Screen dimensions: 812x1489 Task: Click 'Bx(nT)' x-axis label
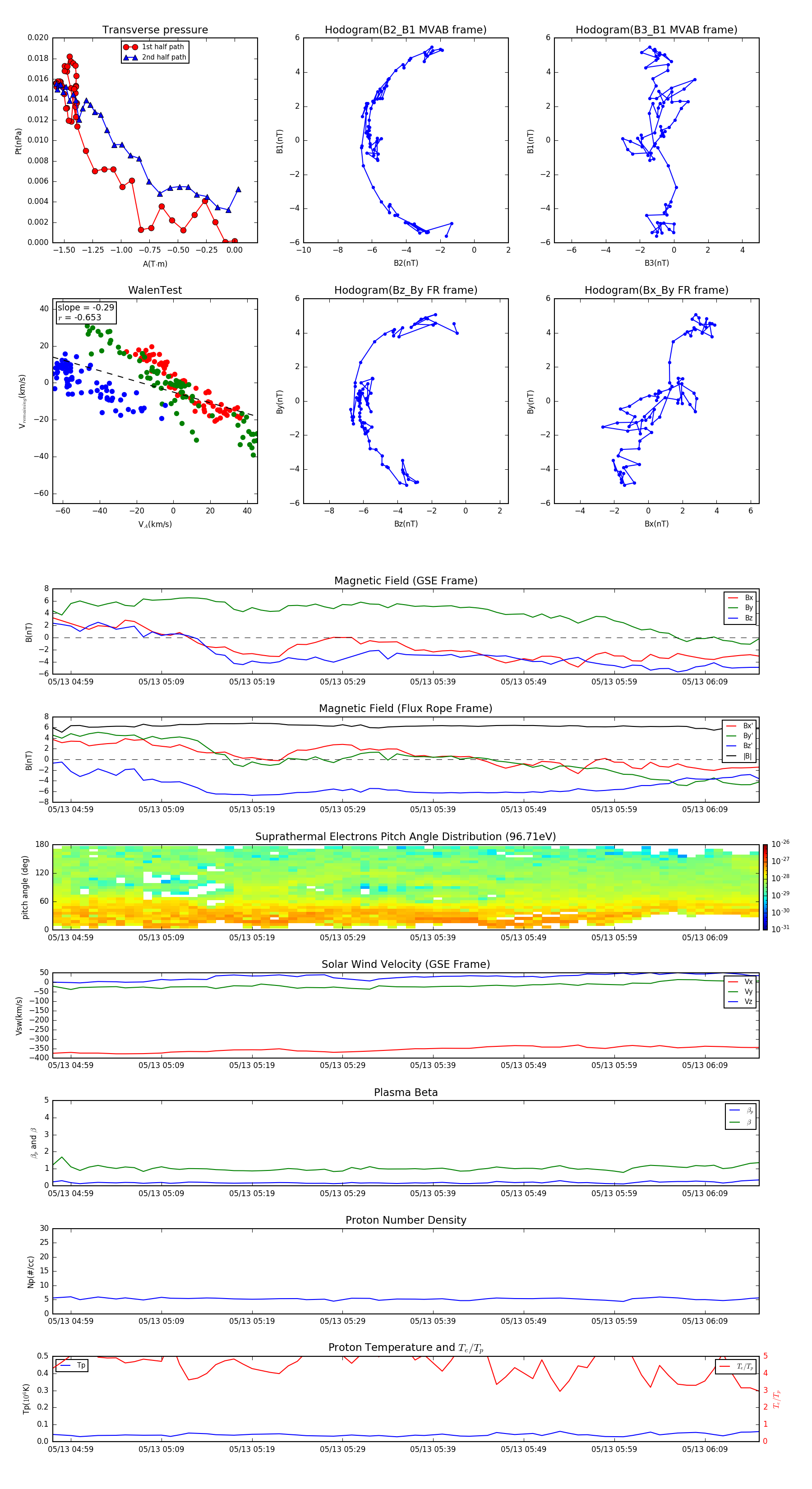point(656,524)
